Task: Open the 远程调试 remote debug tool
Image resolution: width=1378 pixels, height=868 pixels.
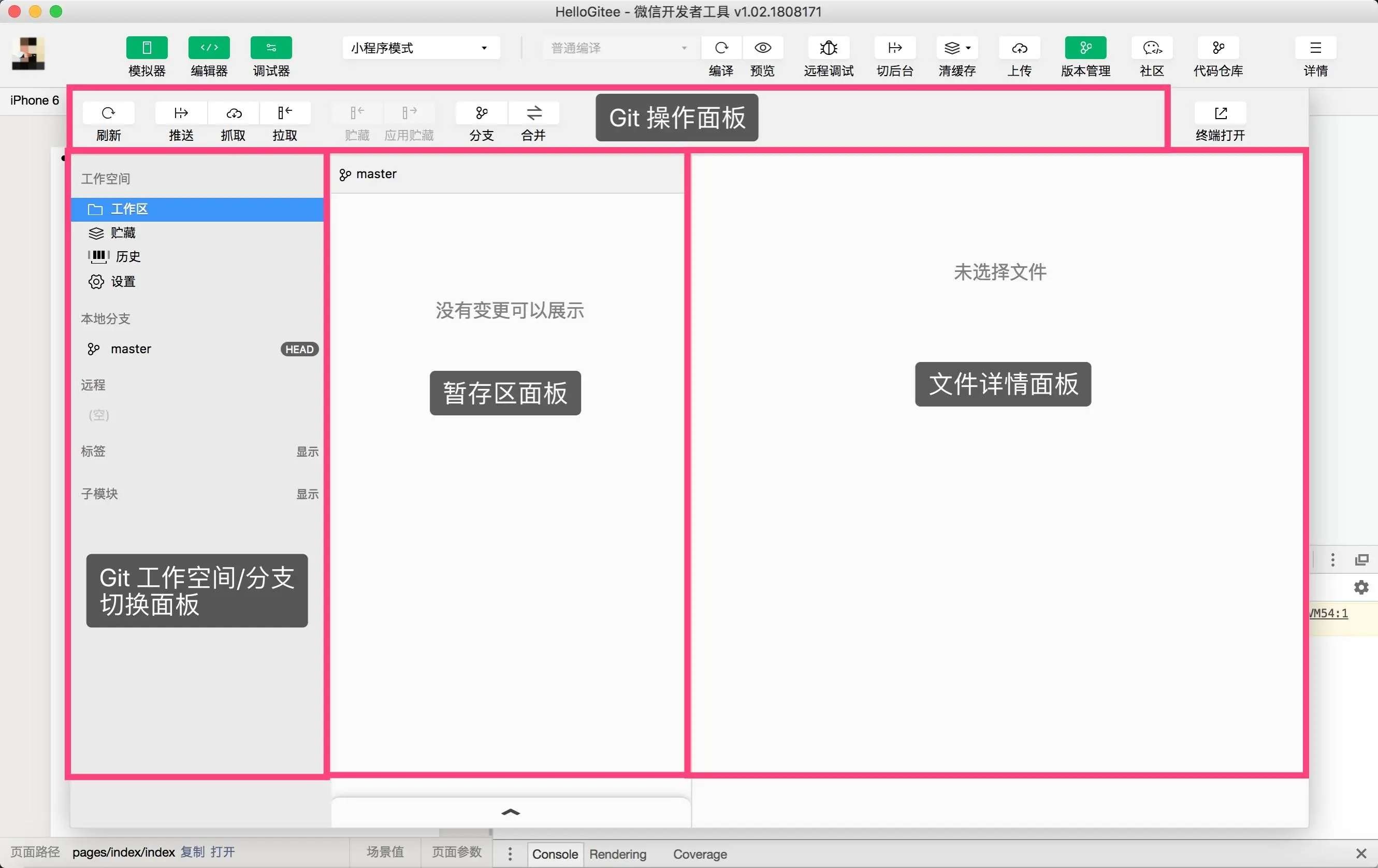Action: click(x=828, y=48)
